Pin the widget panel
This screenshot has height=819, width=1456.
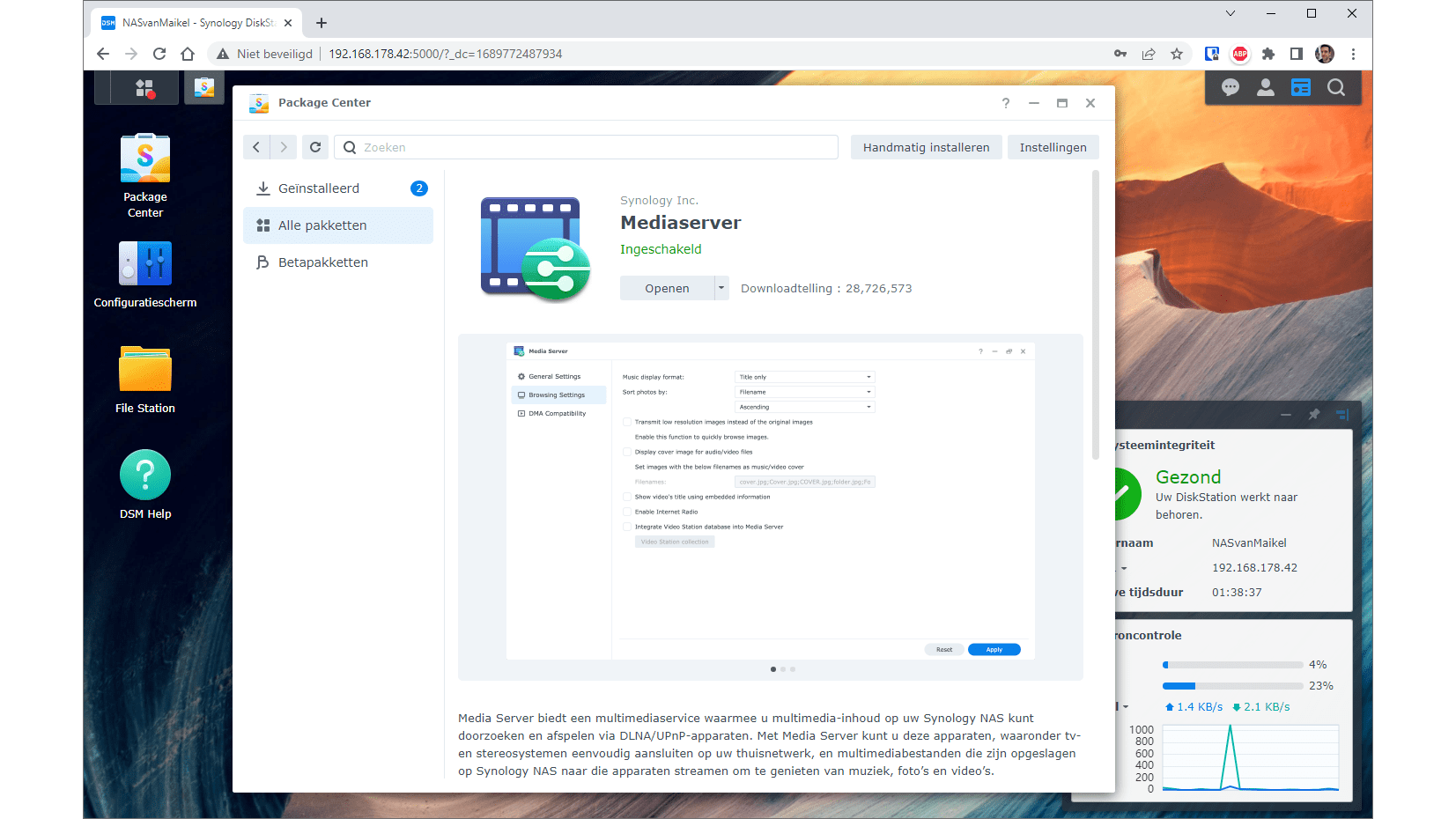pos(1314,414)
